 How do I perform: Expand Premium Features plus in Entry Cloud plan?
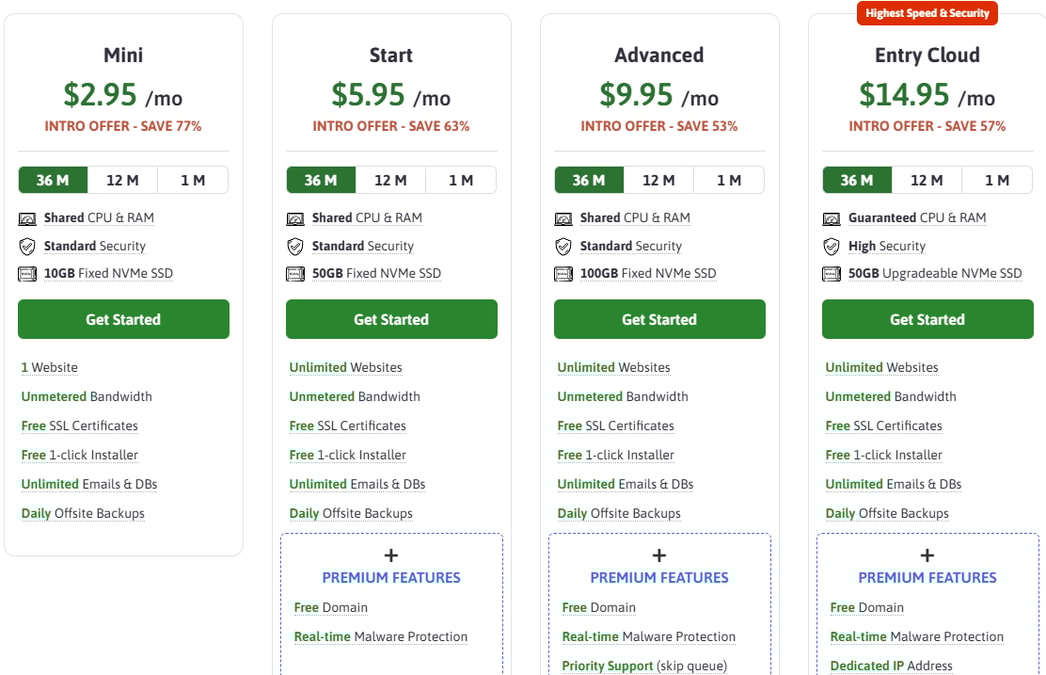927,556
